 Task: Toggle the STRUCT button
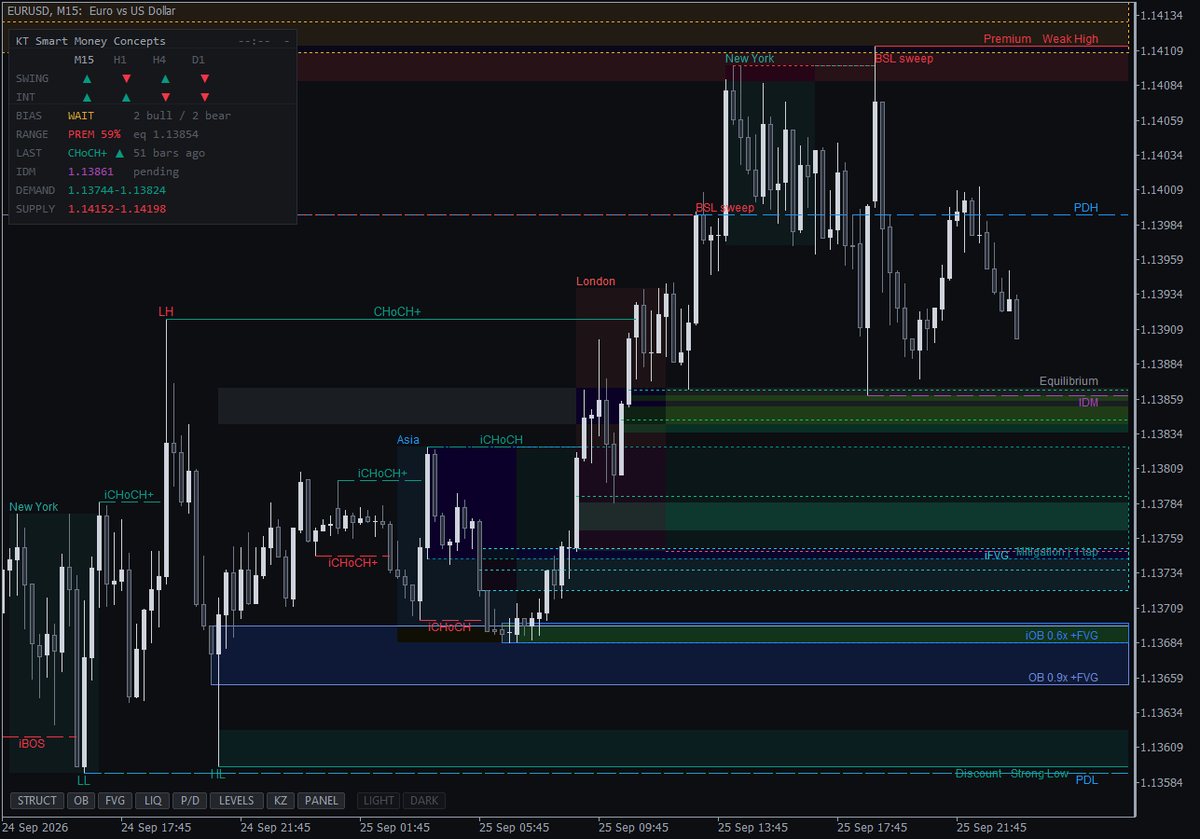click(37, 801)
